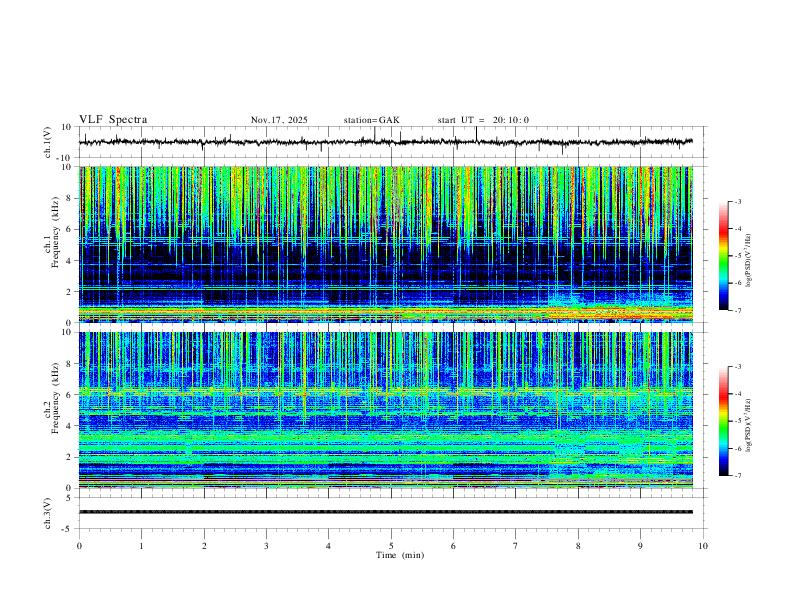Click the "-5" tick on ch.2 colorbar
The height and width of the screenshot is (612, 792).
pos(738,421)
